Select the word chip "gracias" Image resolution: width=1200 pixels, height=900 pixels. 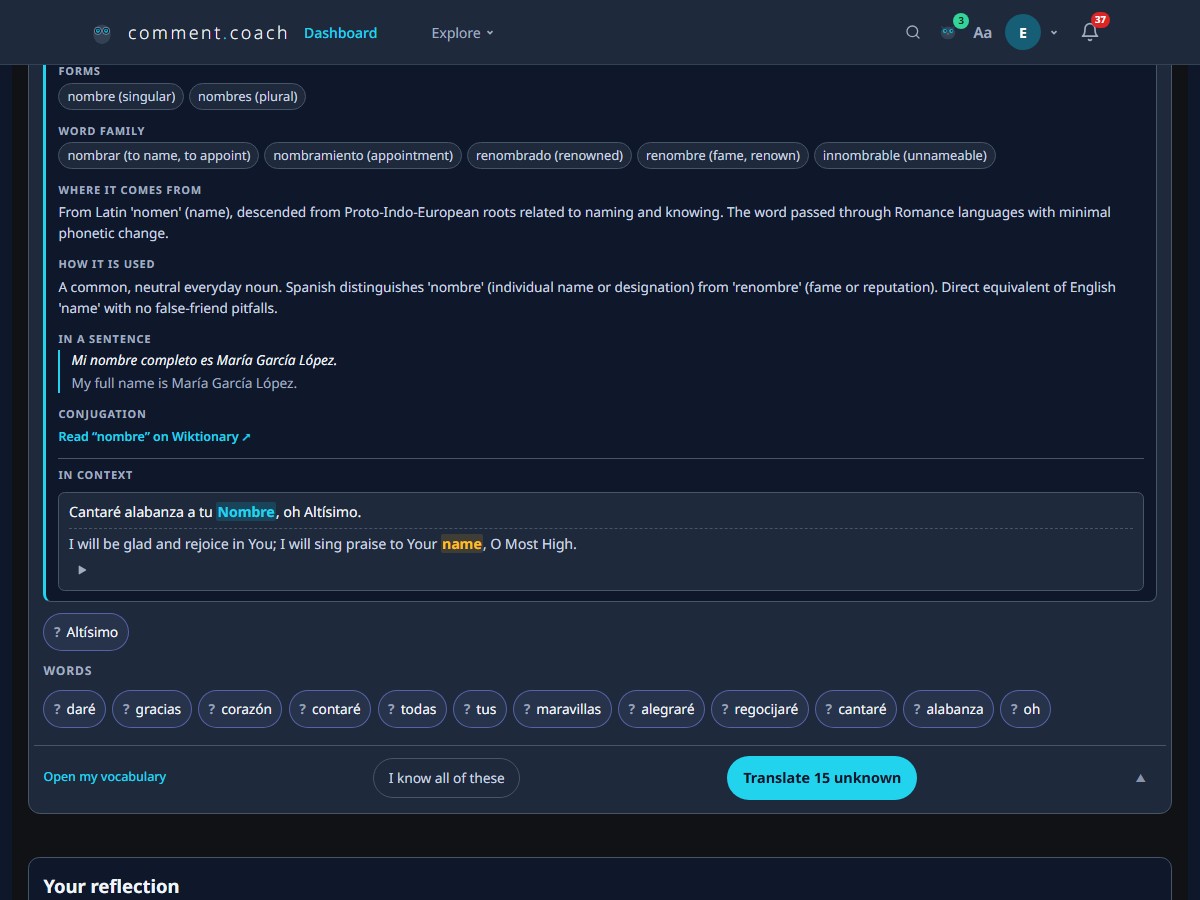[152, 709]
